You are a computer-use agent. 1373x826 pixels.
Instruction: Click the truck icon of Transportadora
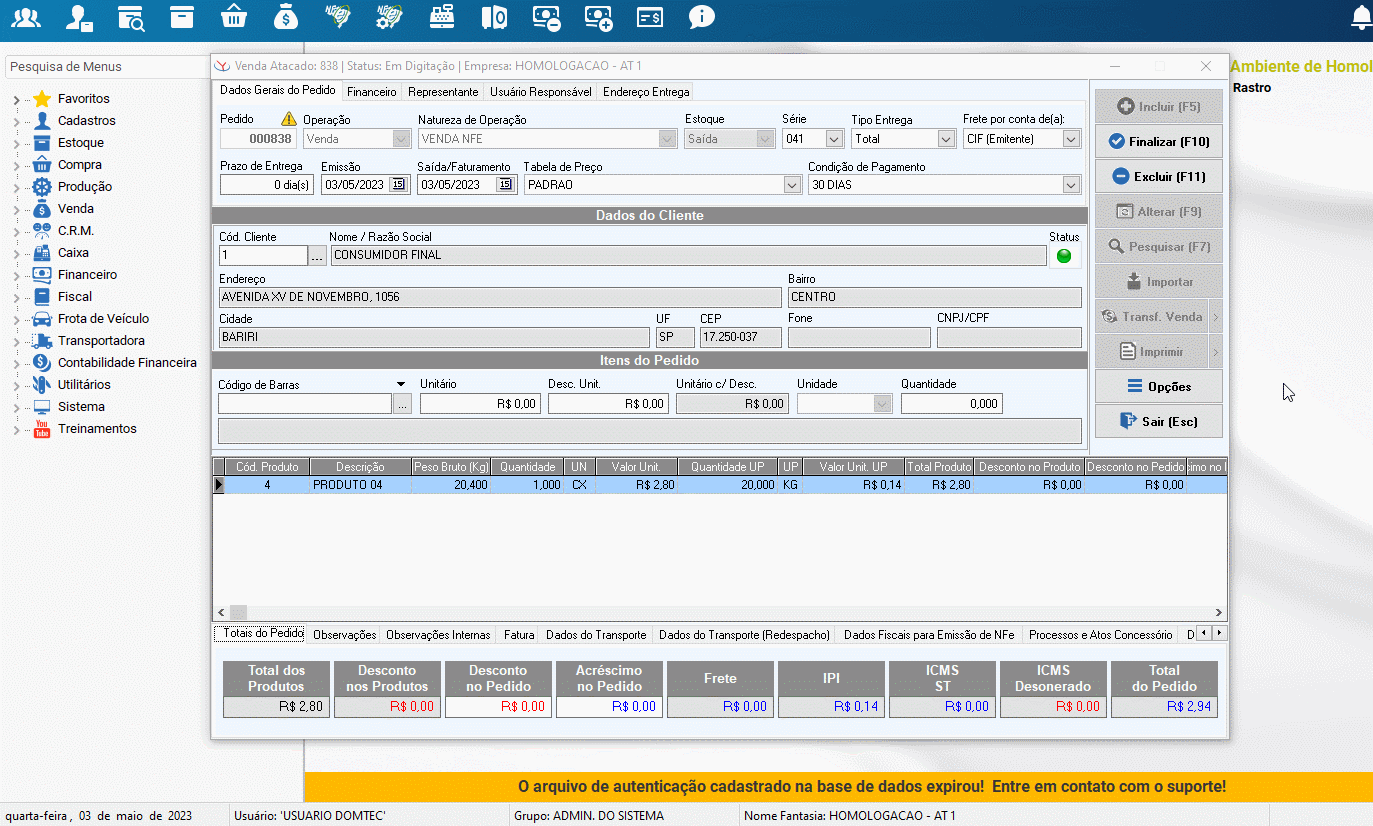(42, 341)
